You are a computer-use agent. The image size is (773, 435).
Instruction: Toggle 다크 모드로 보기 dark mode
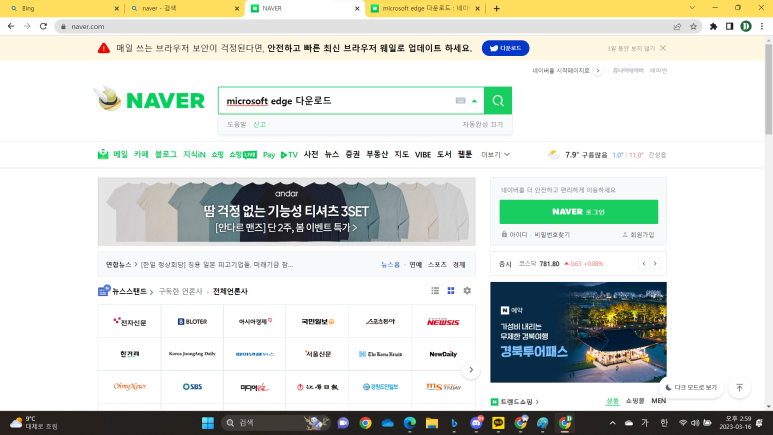691,388
